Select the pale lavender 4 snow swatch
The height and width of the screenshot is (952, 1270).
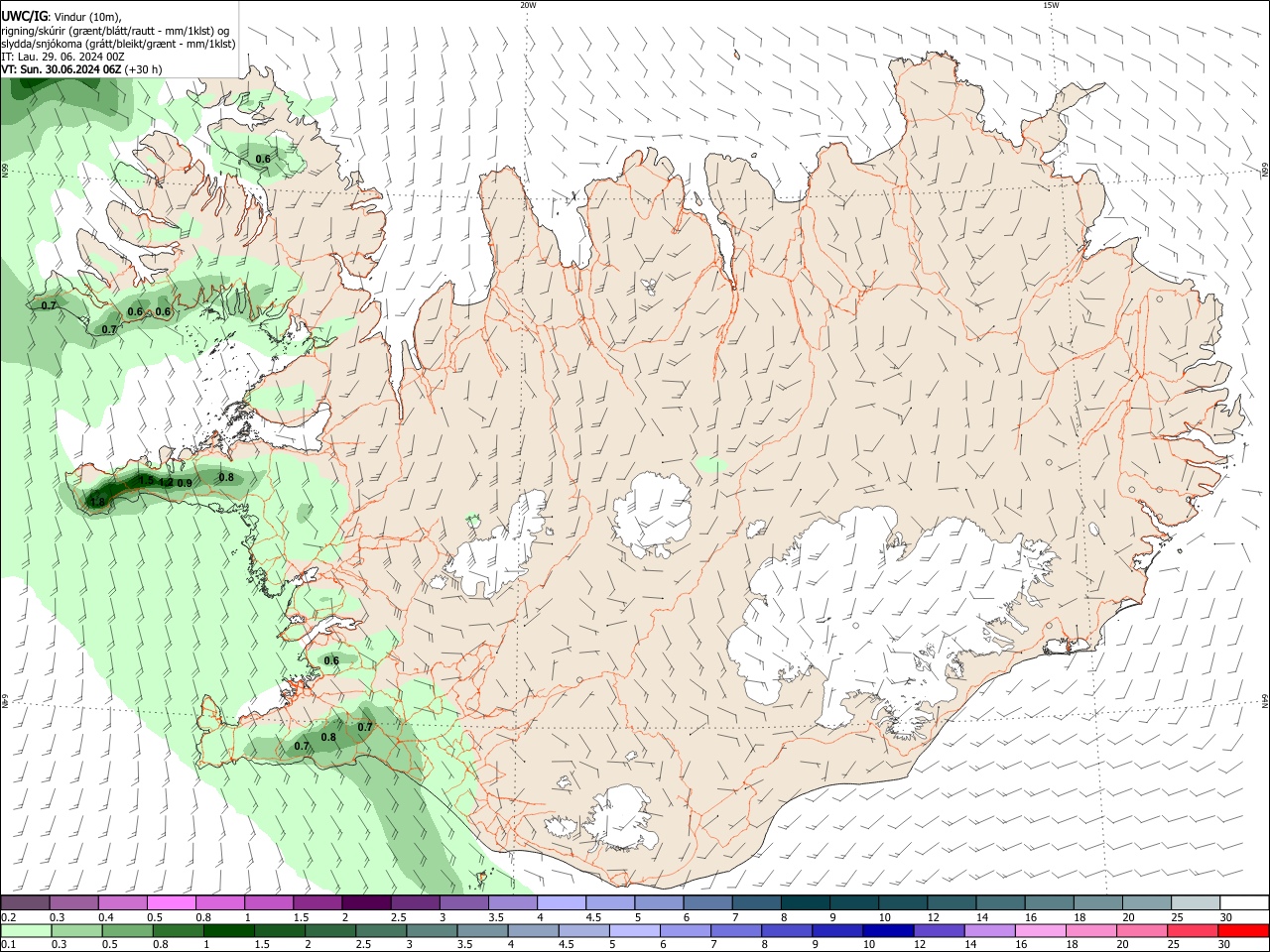[x=562, y=903]
